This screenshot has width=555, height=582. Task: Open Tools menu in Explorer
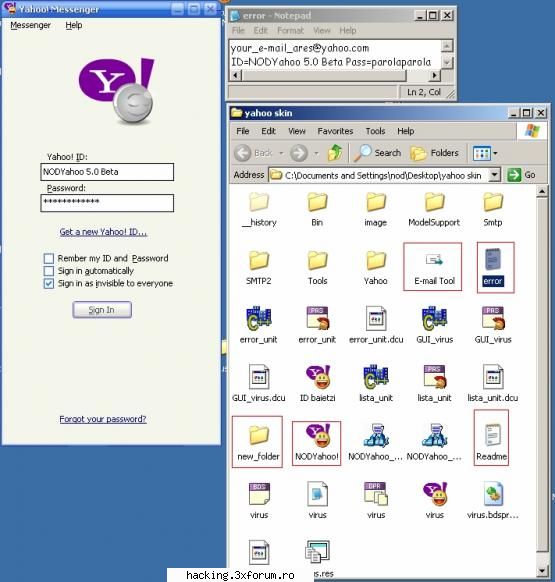click(375, 131)
